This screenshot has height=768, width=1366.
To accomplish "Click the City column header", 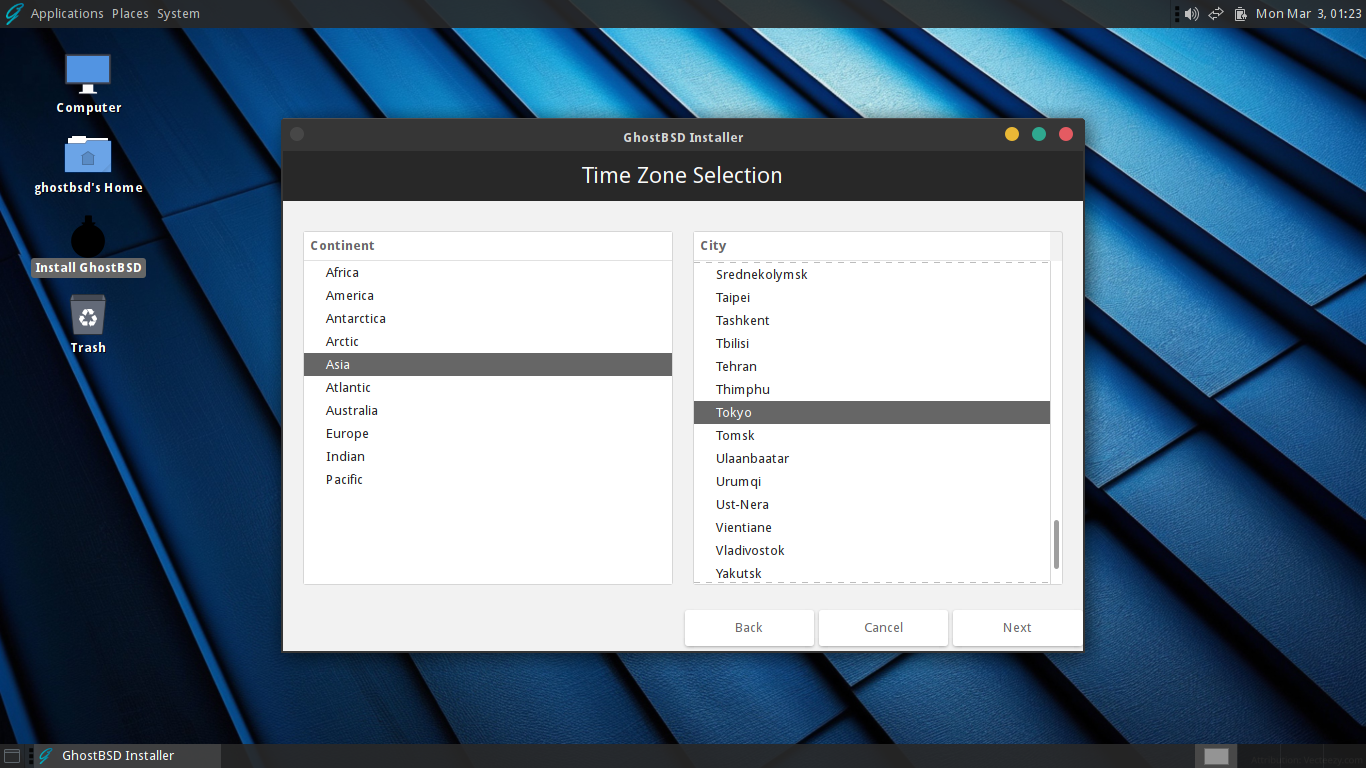I will click(x=872, y=246).
